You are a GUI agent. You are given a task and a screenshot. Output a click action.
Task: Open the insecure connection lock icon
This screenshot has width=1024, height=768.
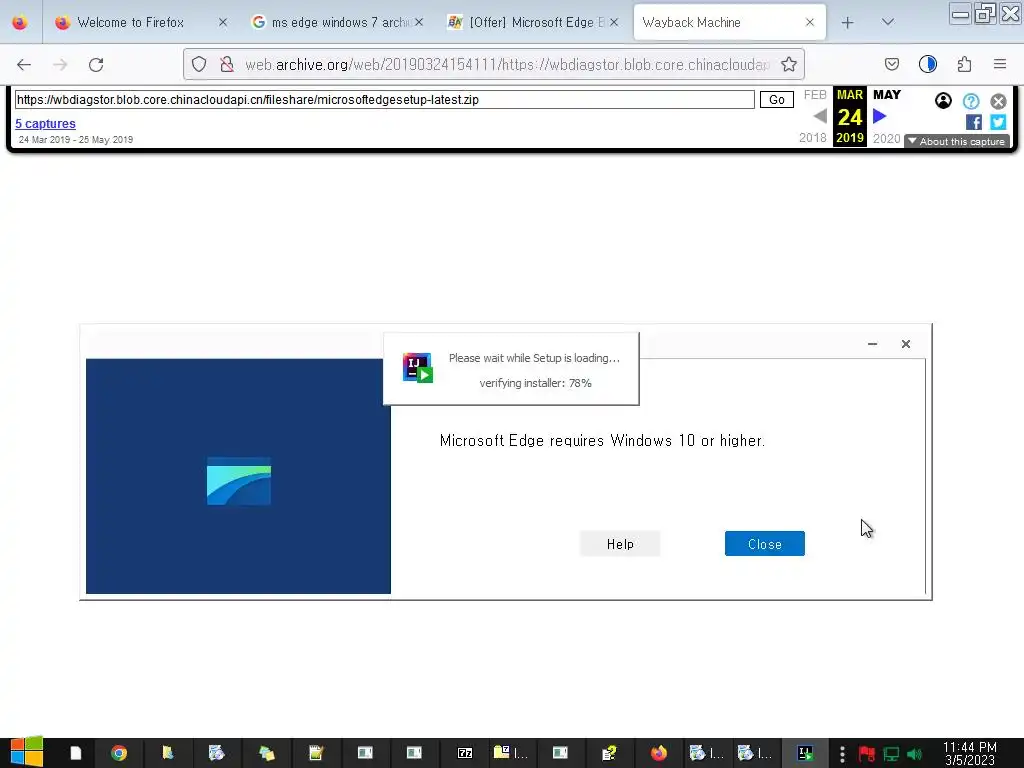(227, 64)
